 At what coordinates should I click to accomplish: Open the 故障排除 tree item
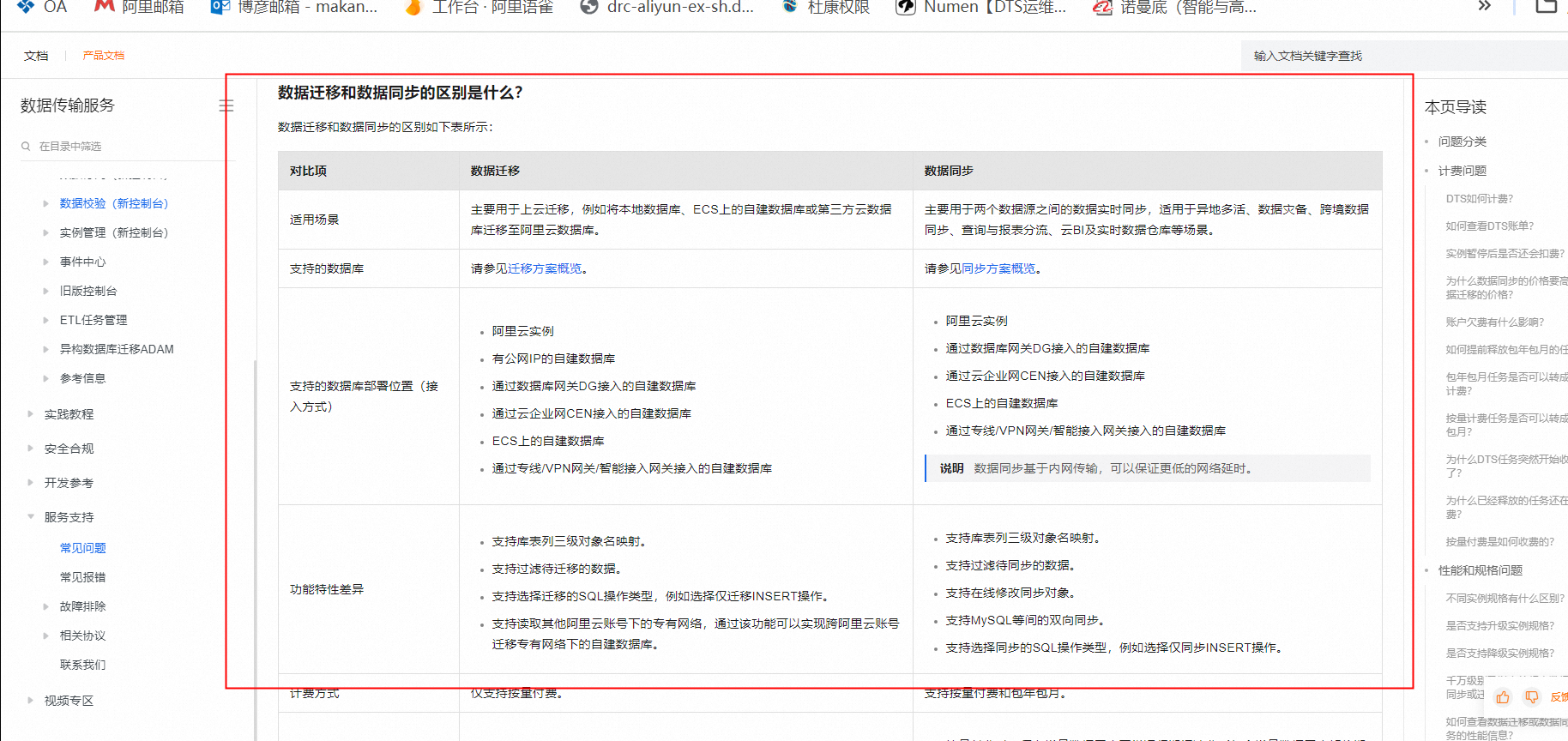coord(83,606)
